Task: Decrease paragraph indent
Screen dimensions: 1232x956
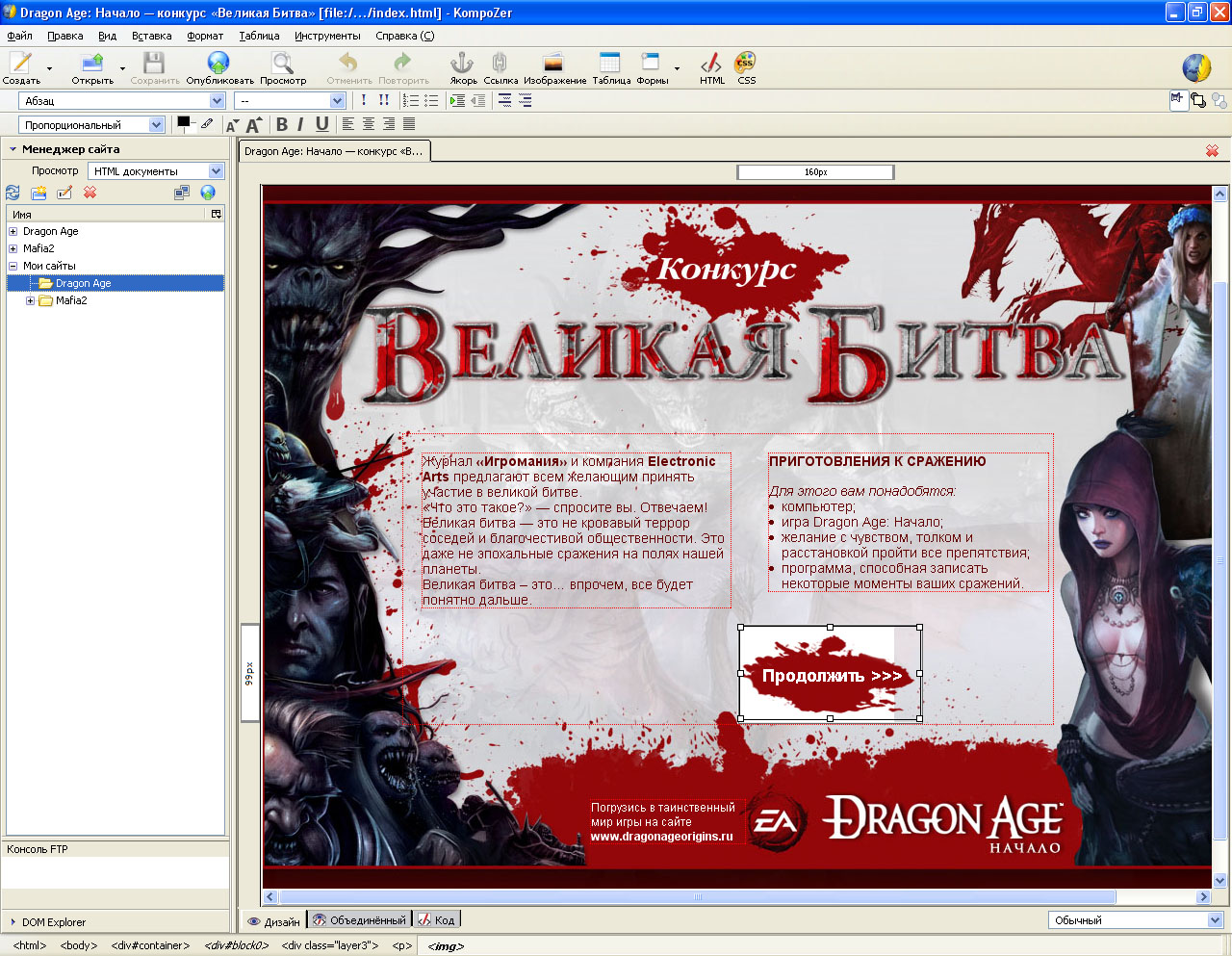Action: (477, 100)
